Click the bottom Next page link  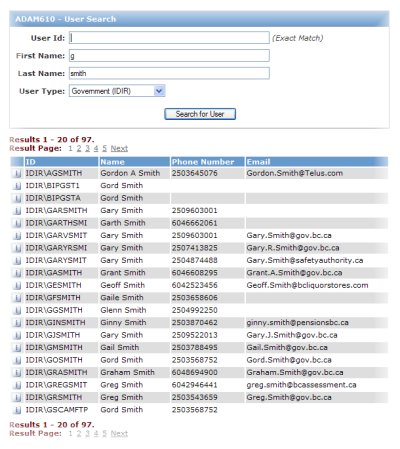[x=119, y=433]
